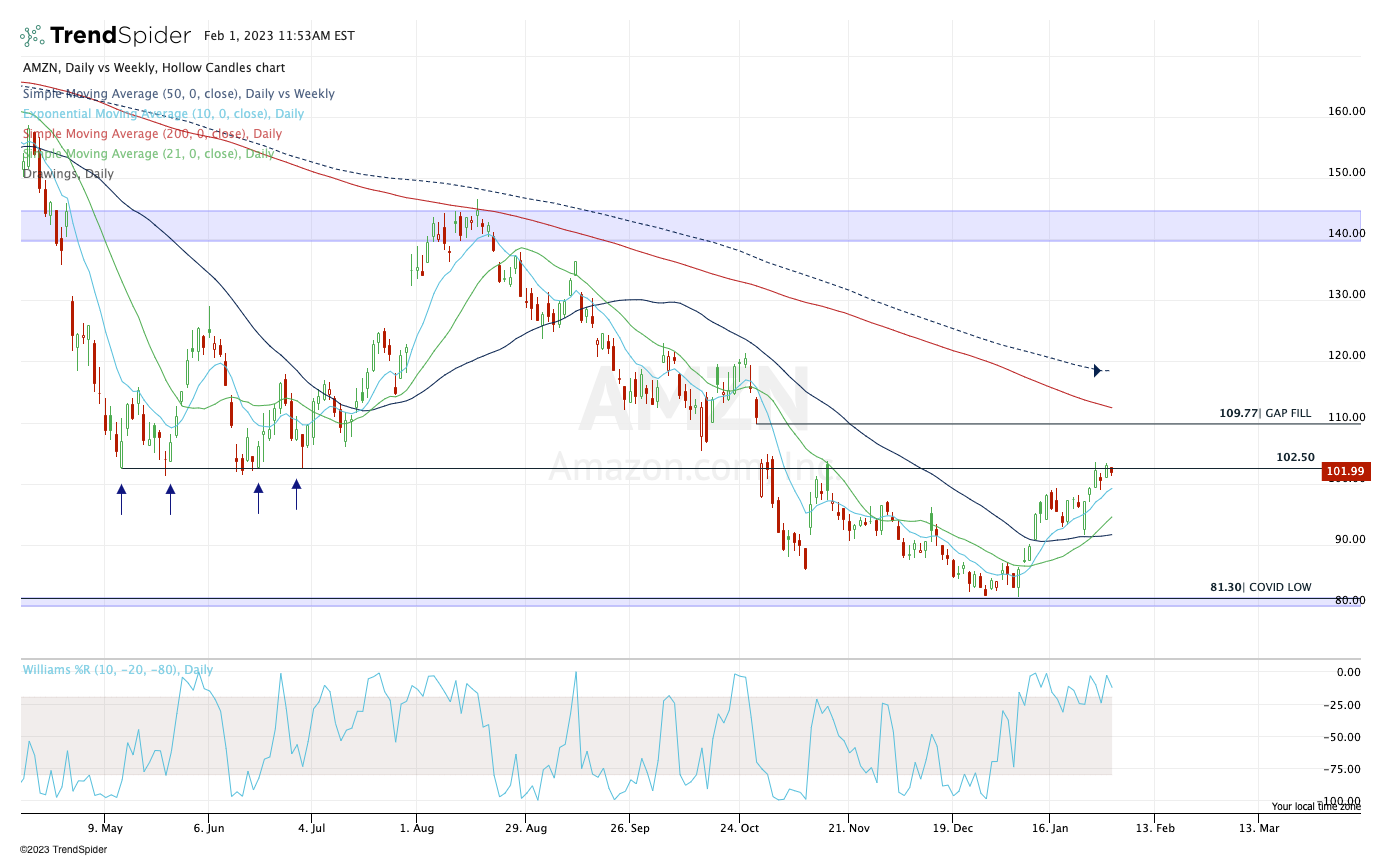Click the 29. Aug date axis label
The height and width of the screenshot is (859, 1391).
(526, 828)
